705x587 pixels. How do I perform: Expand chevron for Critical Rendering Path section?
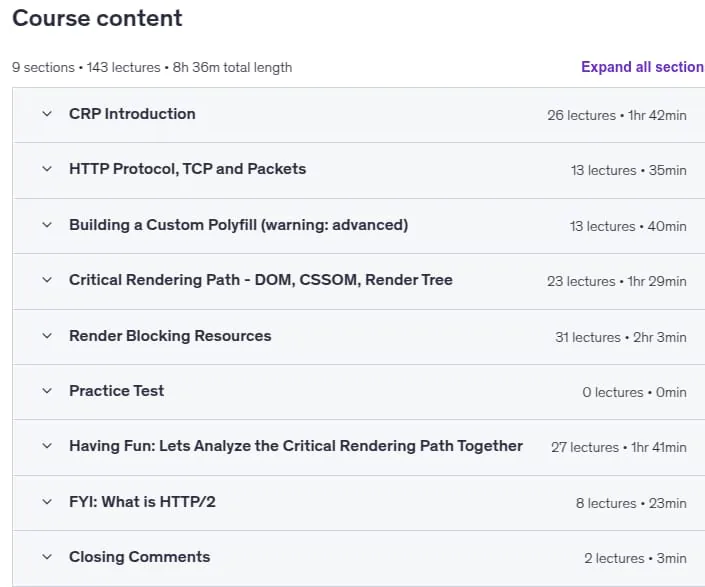[47, 280]
